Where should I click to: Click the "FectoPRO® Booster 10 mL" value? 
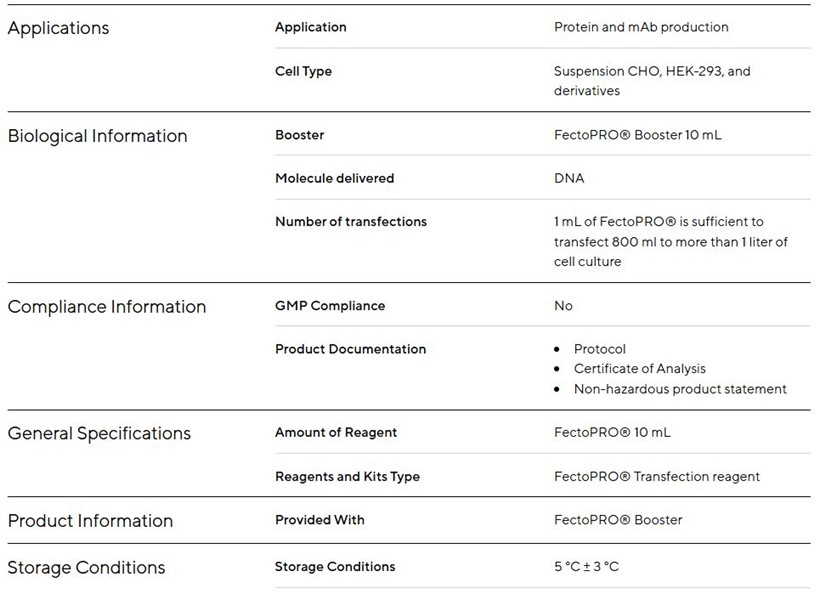pyautogui.click(x=637, y=135)
